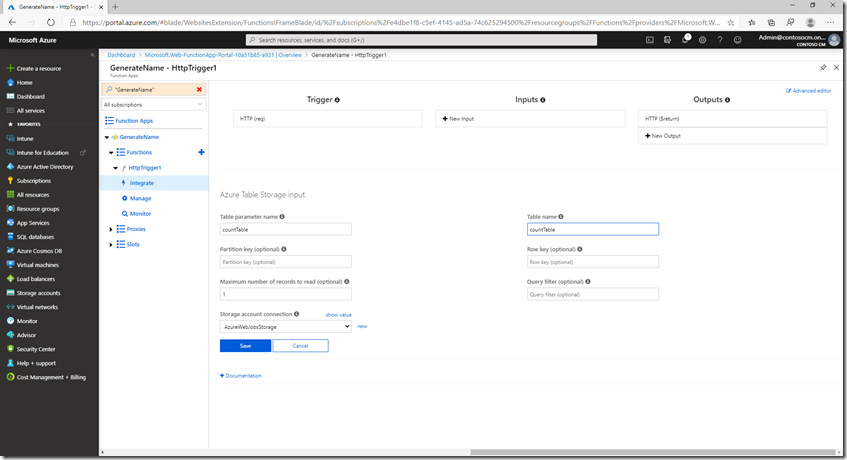The height and width of the screenshot is (460, 847).
Task: Open portal settings gear
Action: [702, 40]
